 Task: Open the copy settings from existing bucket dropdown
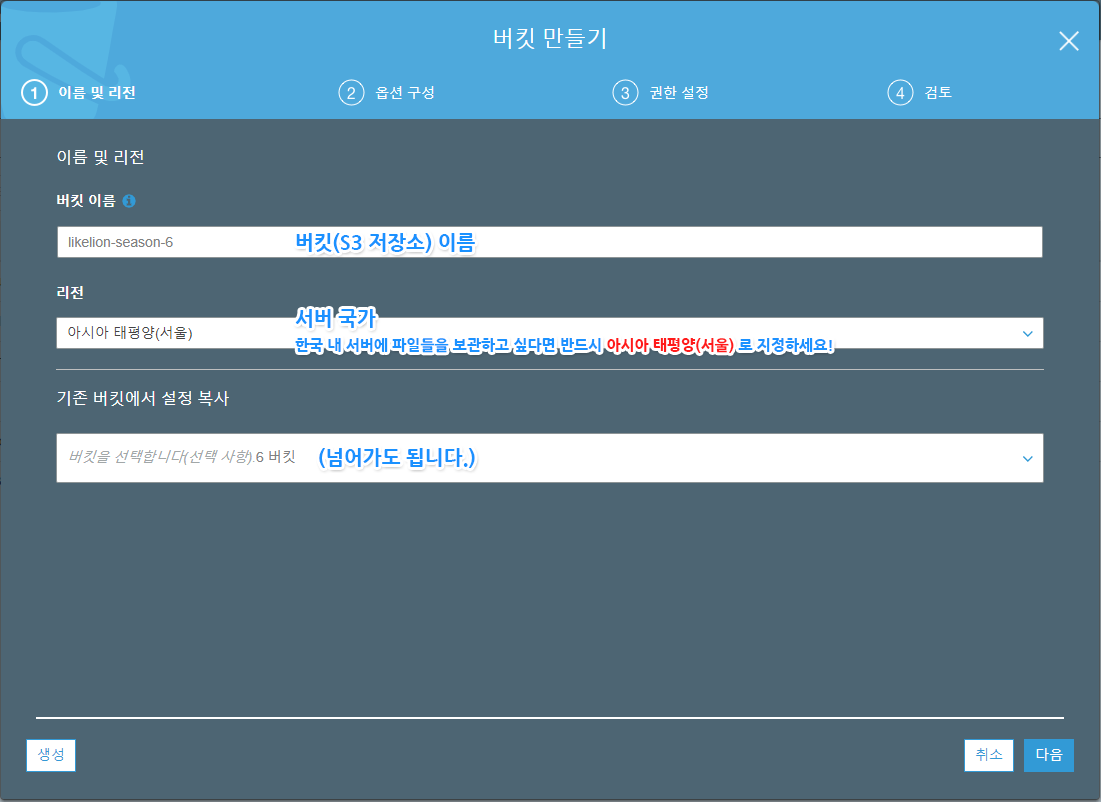coord(550,458)
